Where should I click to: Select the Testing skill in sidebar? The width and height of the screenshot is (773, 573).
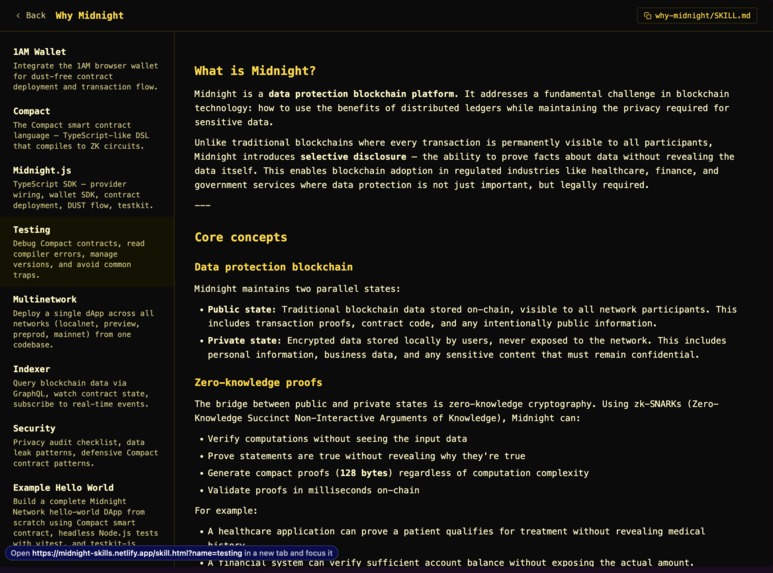click(x=87, y=252)
